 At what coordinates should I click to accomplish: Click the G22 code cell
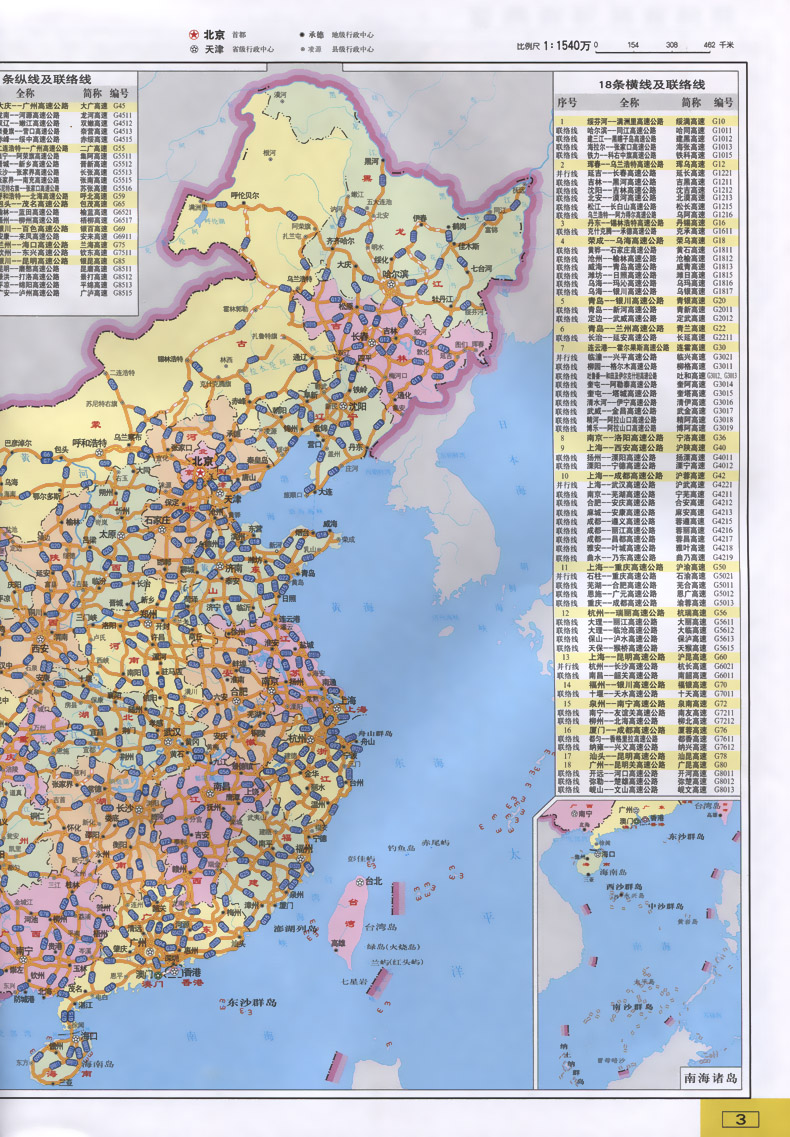(720, 328)
